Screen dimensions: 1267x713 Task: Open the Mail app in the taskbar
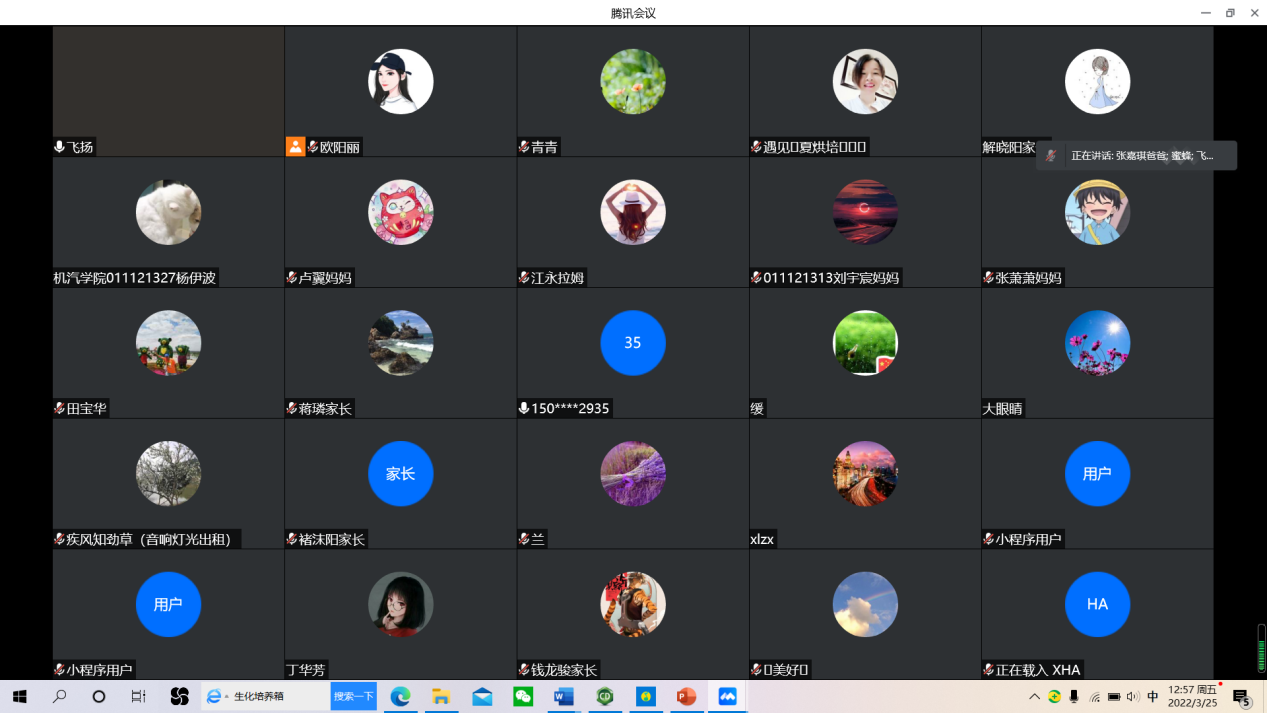pos(482,697)
